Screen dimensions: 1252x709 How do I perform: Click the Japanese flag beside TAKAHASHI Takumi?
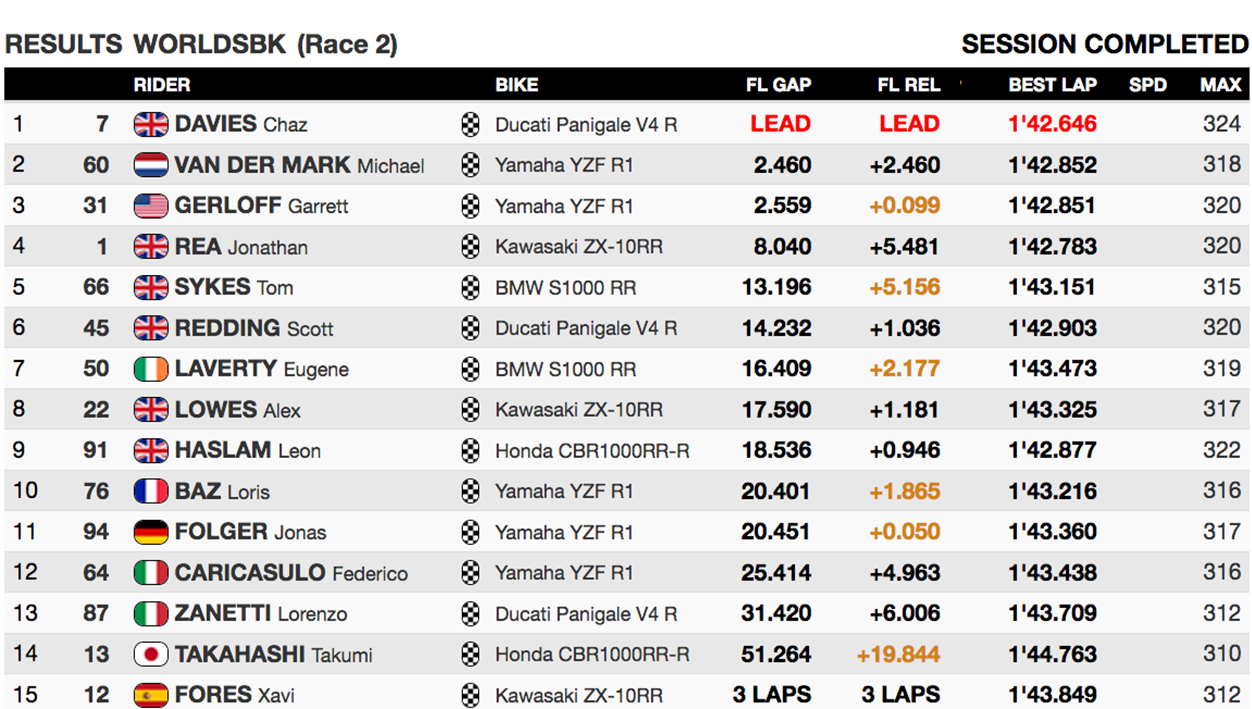pyautogui.click(x=151, y=655)
